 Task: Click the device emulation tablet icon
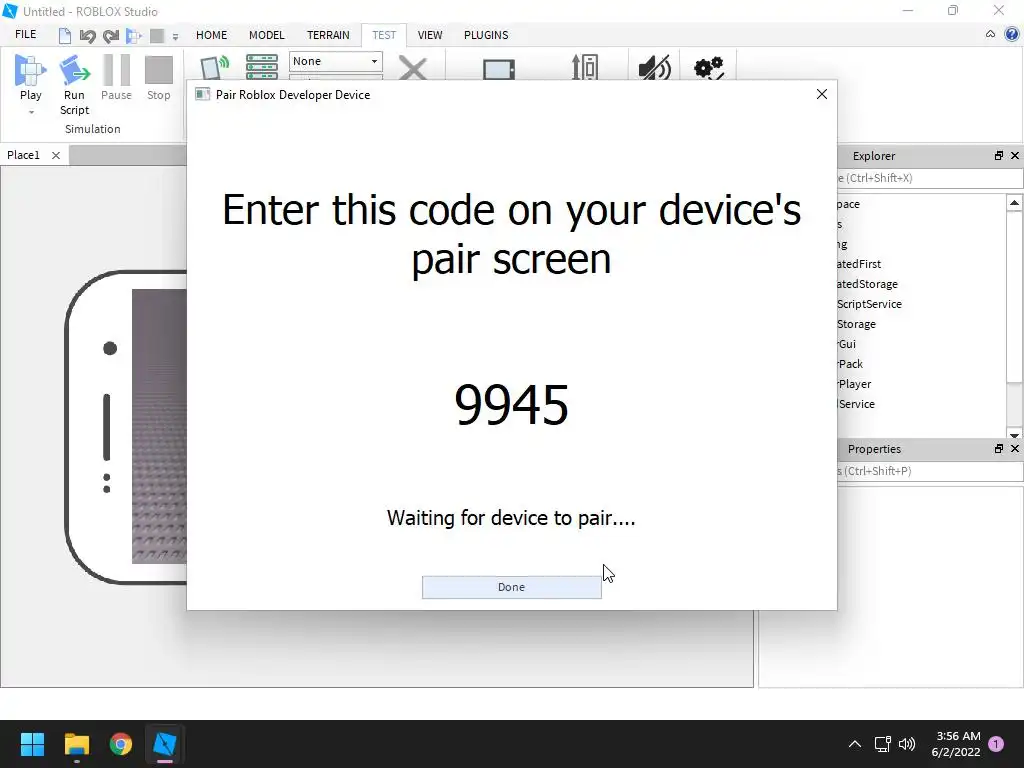tap(499, 69)
